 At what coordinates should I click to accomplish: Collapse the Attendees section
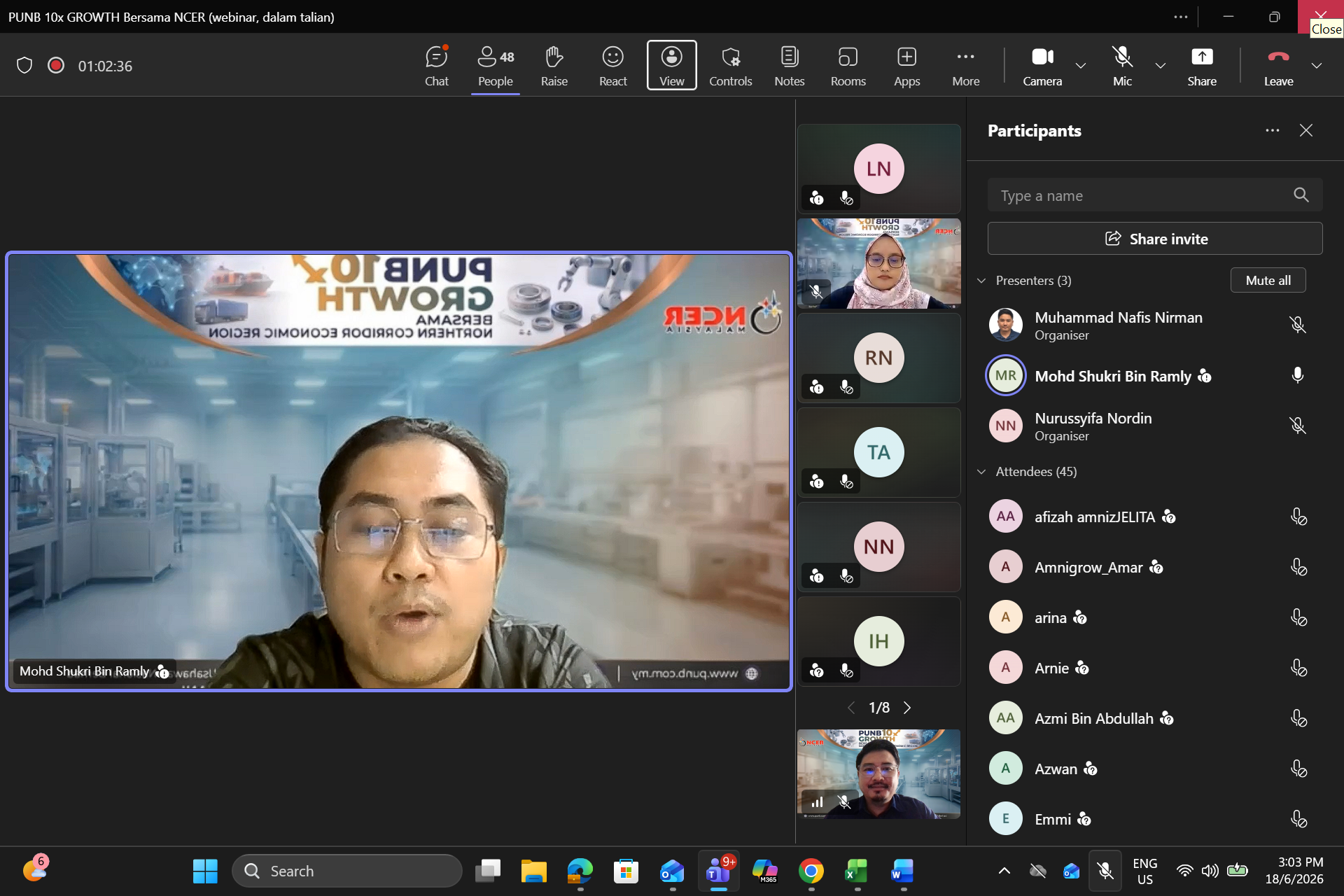[x=981, y=472]
